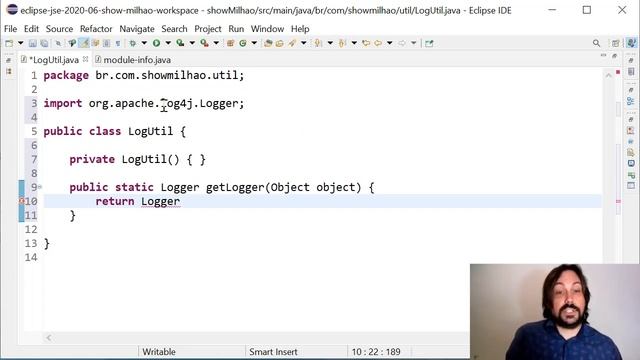Collapse the getLogger method fold marker
This screenshot has height=360, width=640.
click(40, 187)
